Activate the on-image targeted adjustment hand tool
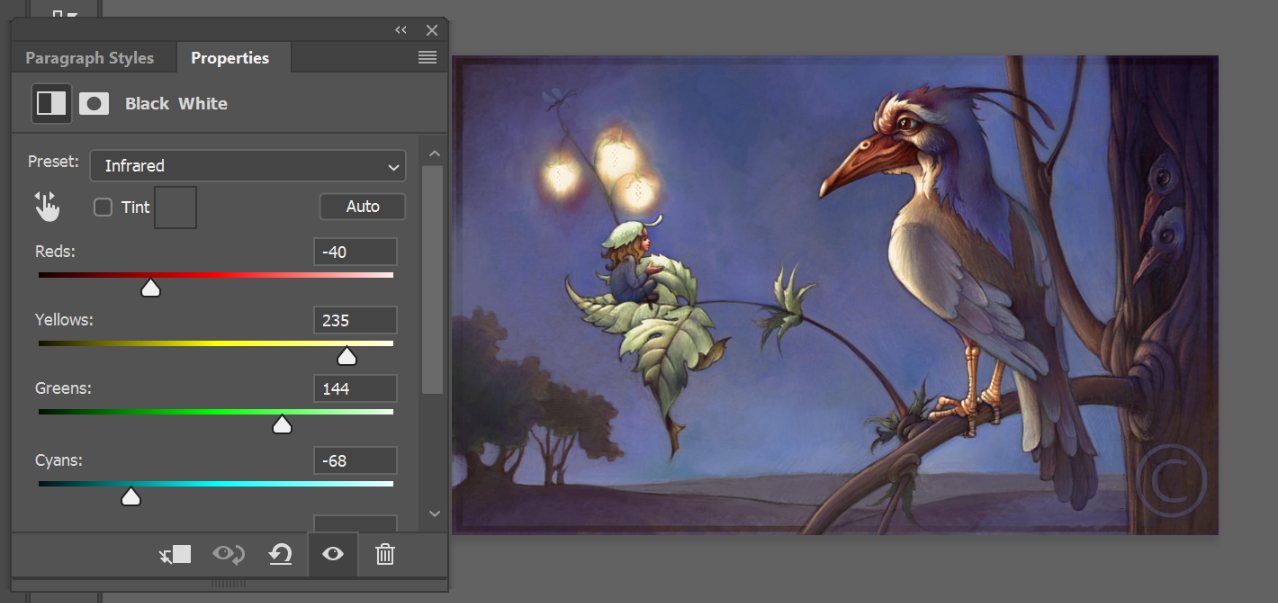 46,206
